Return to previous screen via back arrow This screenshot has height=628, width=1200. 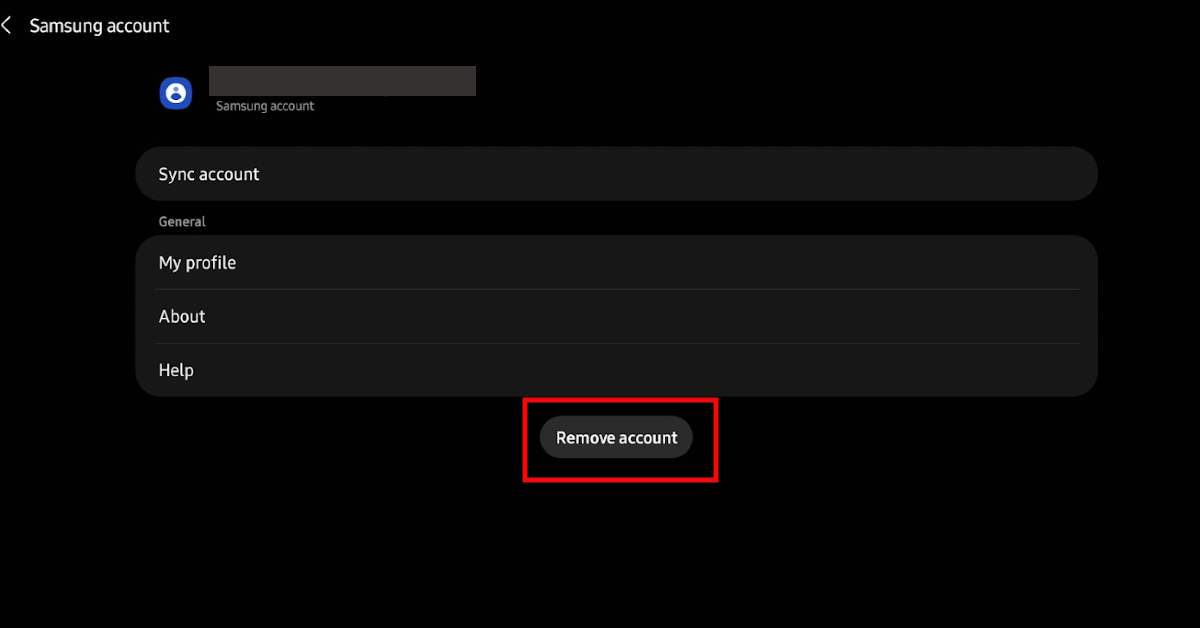point(8,24)
